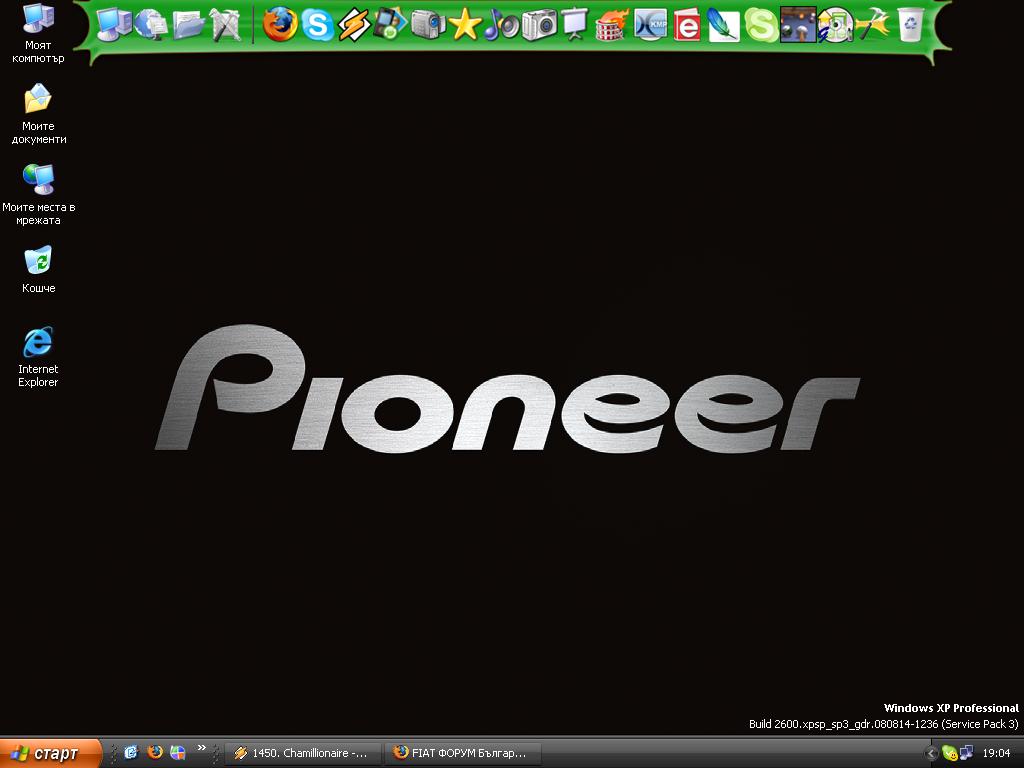The height and width of the screenshot is (768, 1024).
Task: Open the hammer tools icon near recycle bin
Action: coord(872,25)
